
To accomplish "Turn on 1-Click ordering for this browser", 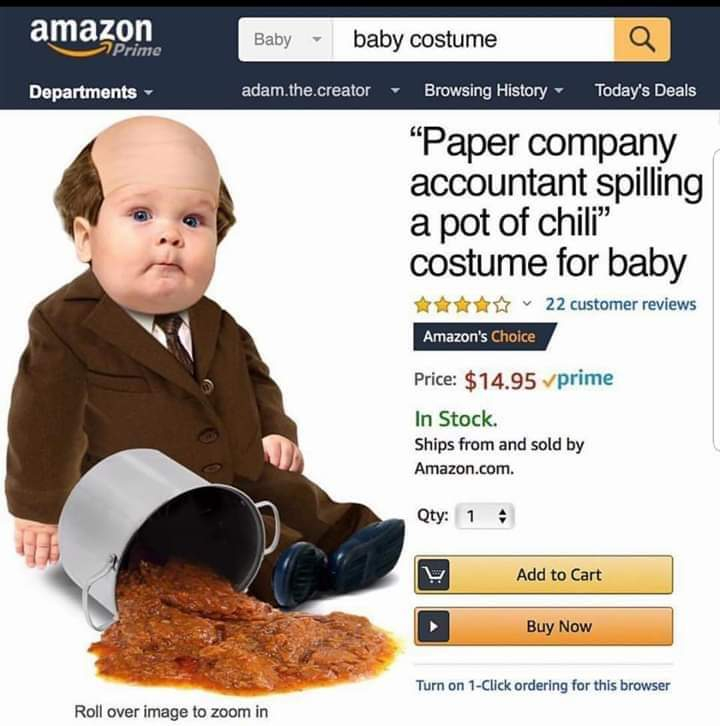I will (543, 685).
